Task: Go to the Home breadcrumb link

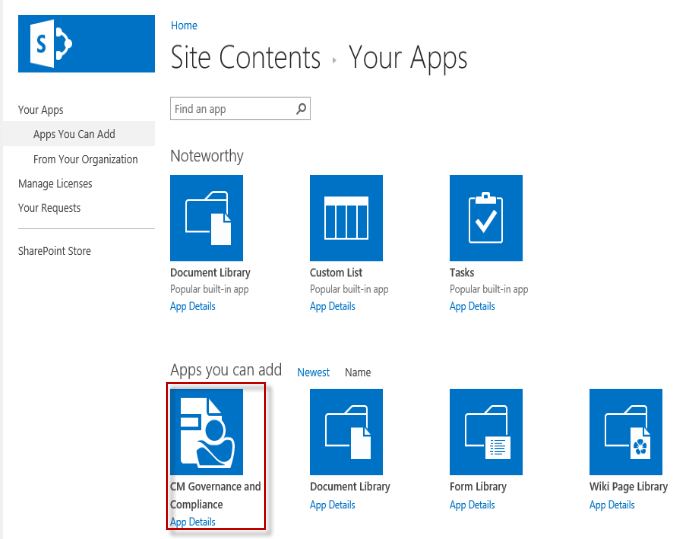Action: (x=184, y=25)
